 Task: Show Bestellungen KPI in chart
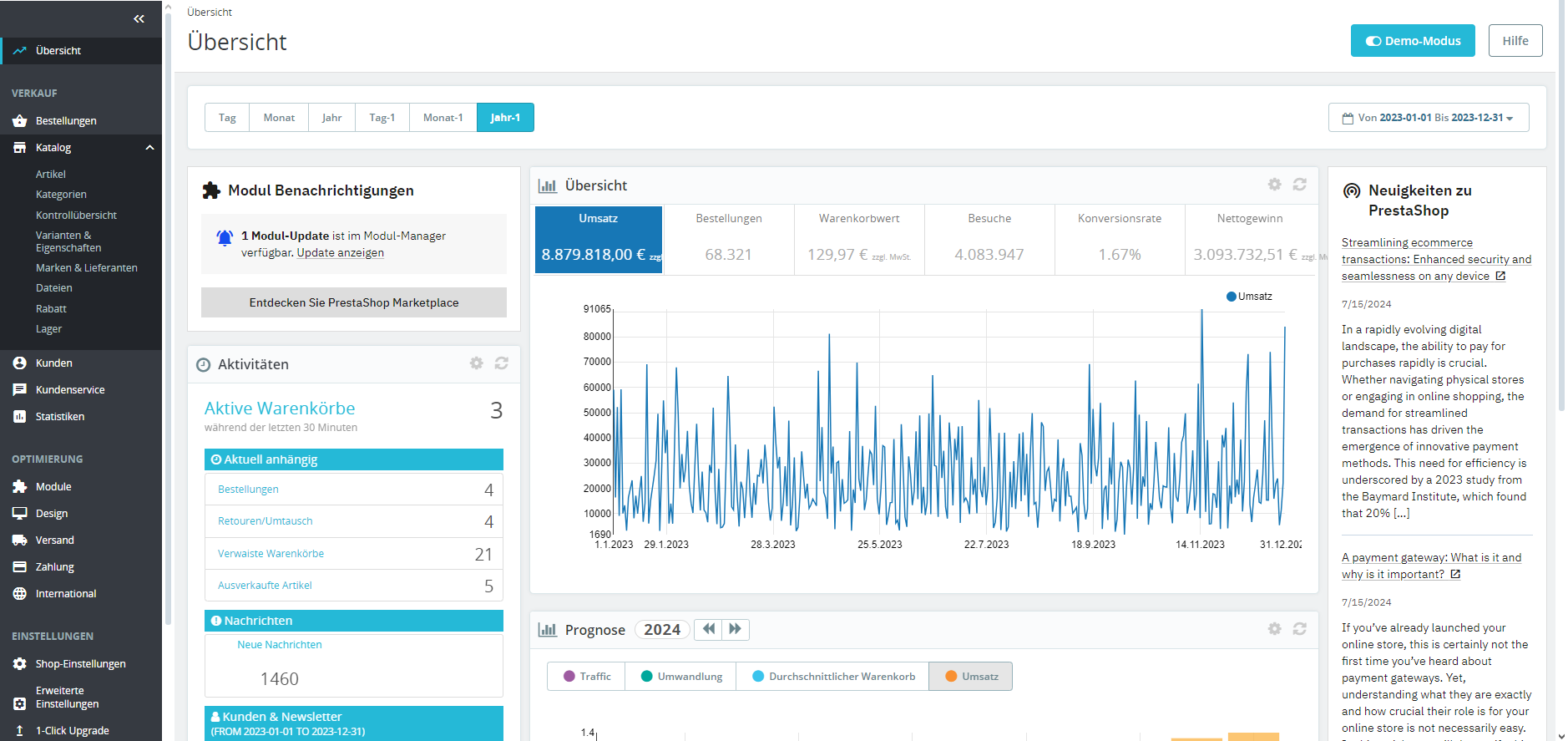(729, 240)
